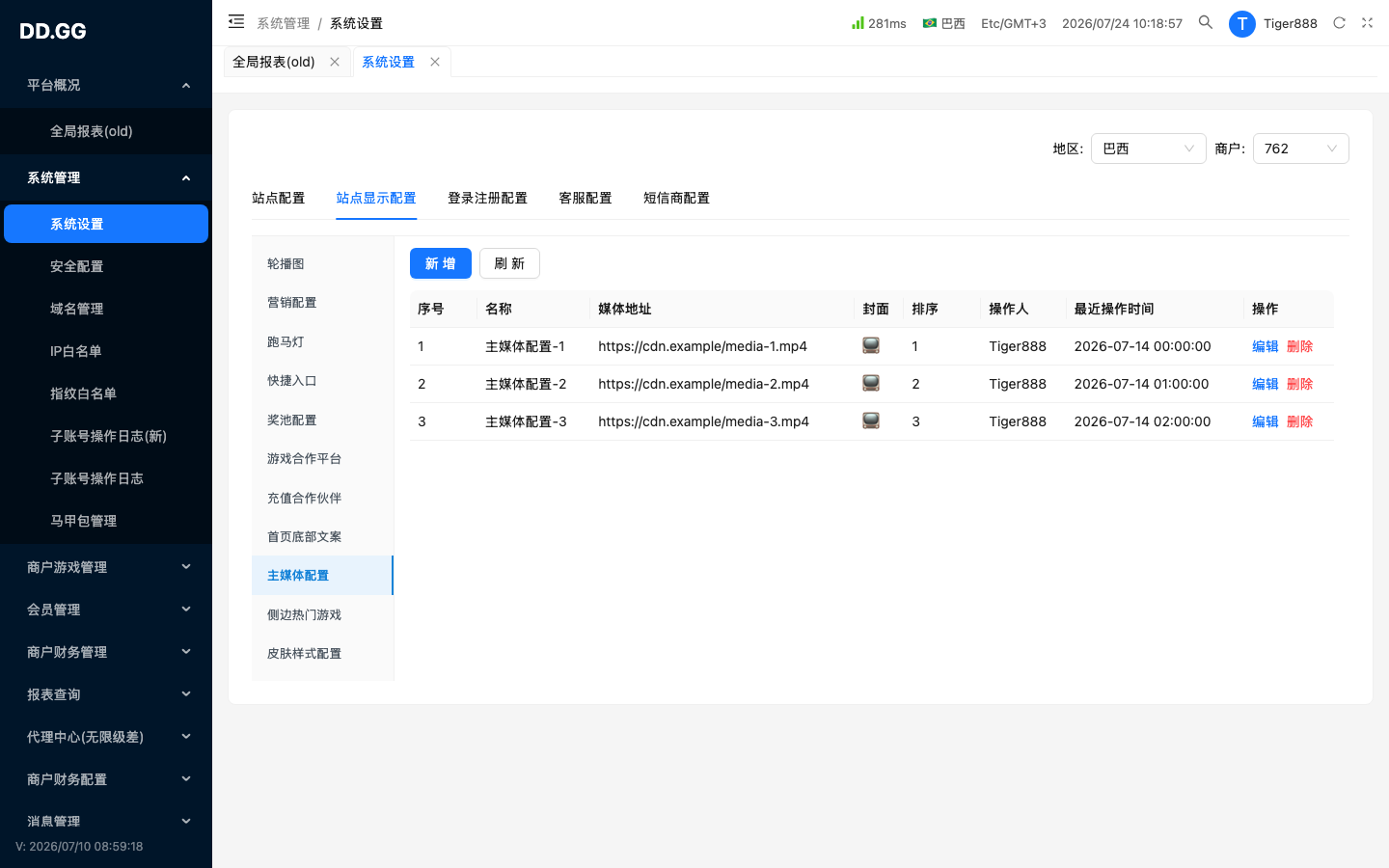This screenshot has height=868, width=1389.
Task: Close the 全局报表(old) tab
Action: pyautogui.click(x=335, y=62)
